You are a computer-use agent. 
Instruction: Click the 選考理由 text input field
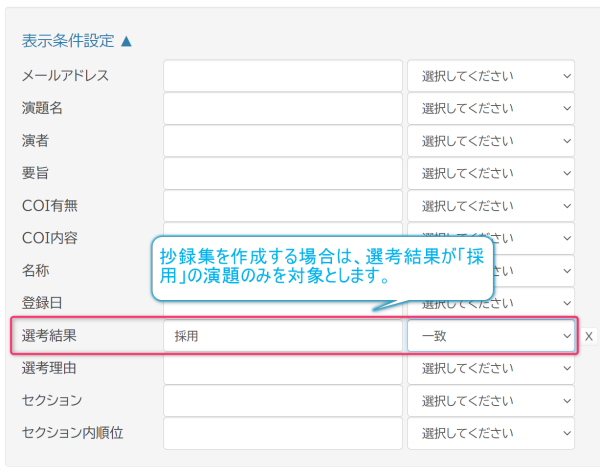click(x=283, y=368)
